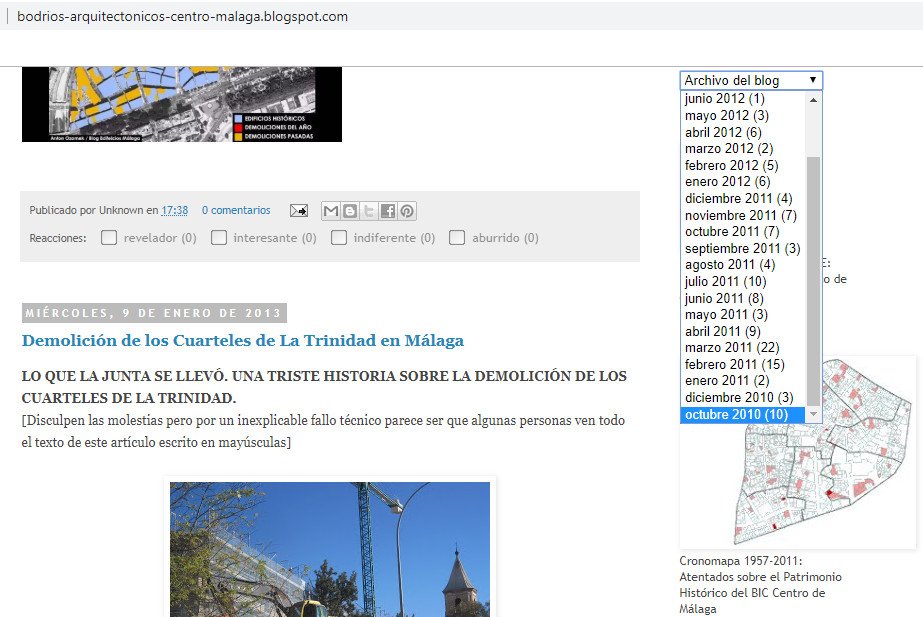923x617 pixels.
Task: Pick abril 2011 (9) archive entry
Action: click(743, 331)
